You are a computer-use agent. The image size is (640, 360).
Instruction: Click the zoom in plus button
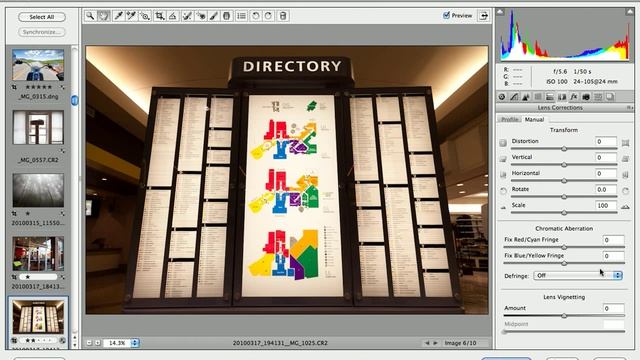coord(97,343)
